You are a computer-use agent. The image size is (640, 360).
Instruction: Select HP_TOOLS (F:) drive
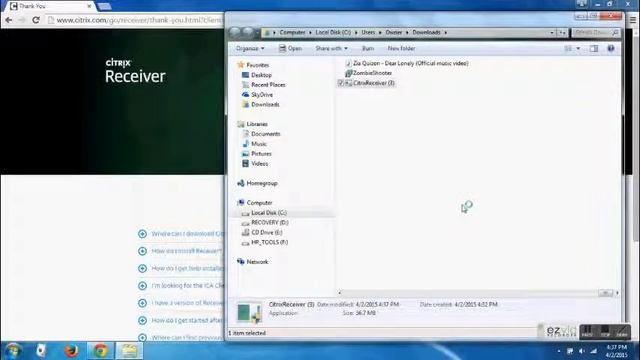(x=269, y=242)
